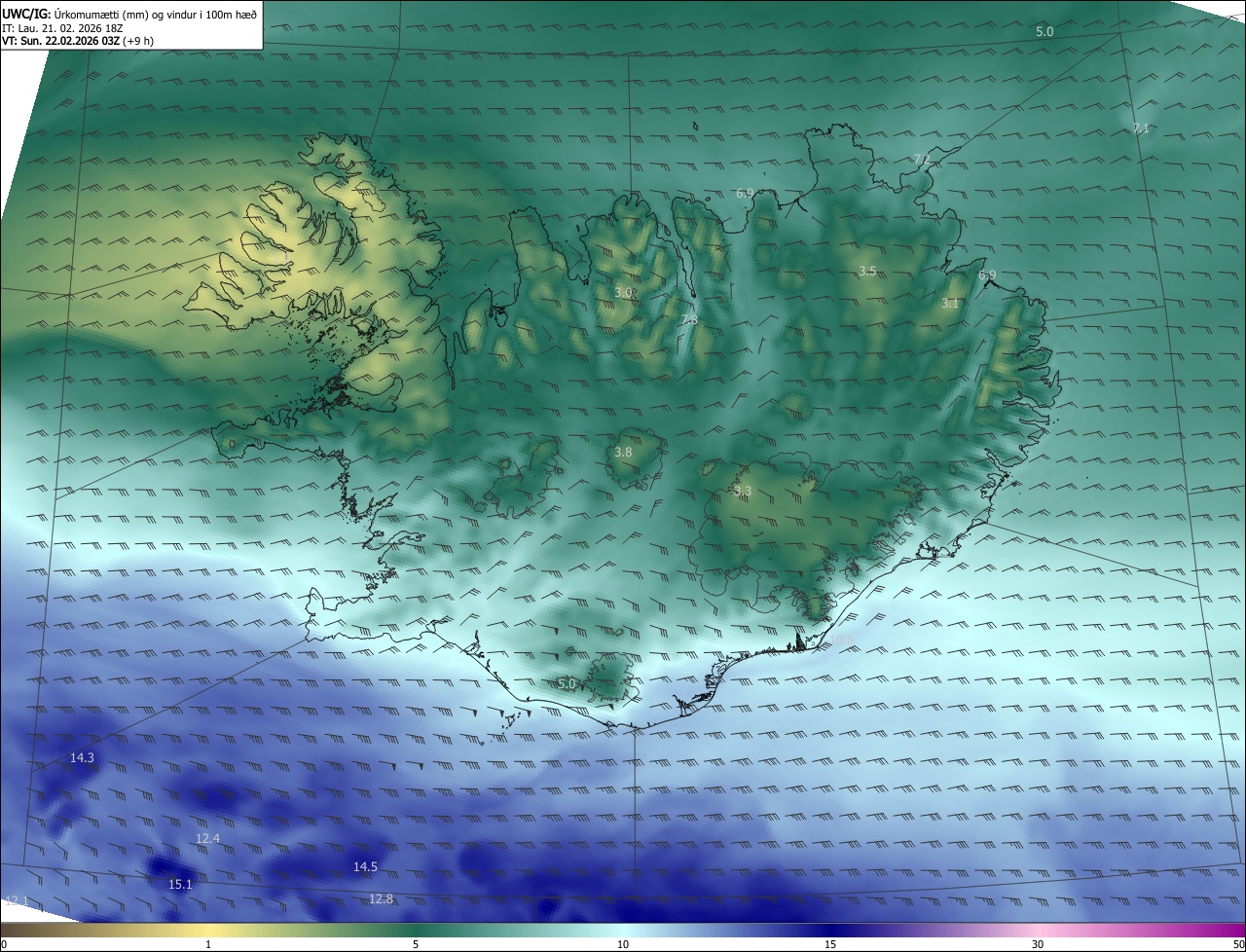Click the 5 tick label on the colour scale

[x=416, y=944]
